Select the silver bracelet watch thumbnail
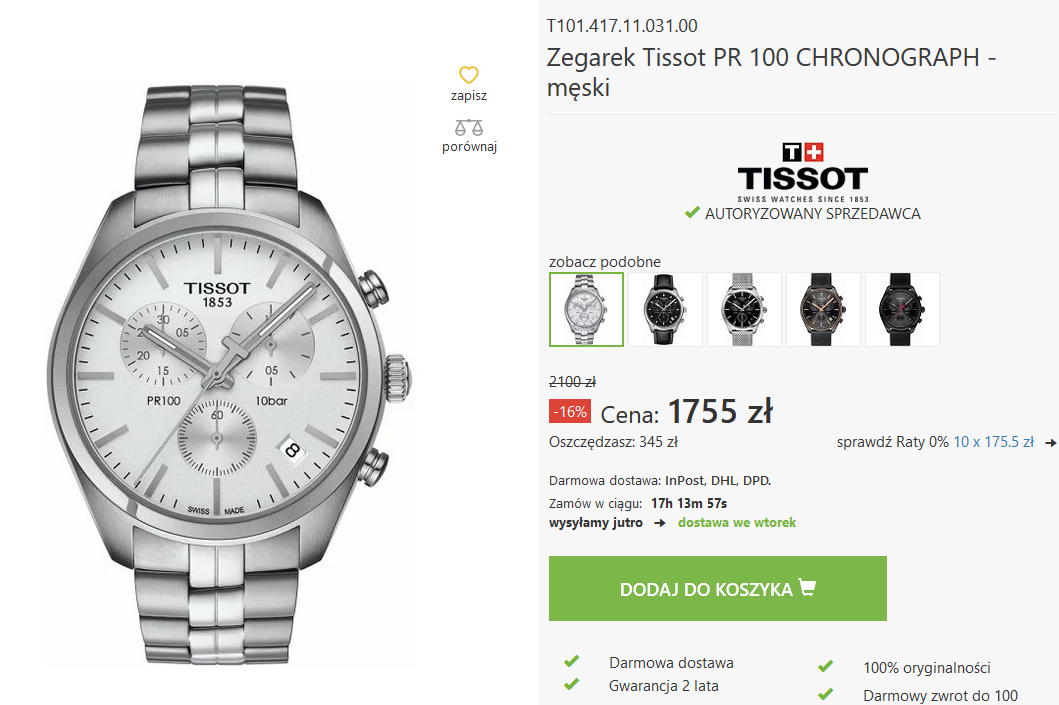 [586, 309]
